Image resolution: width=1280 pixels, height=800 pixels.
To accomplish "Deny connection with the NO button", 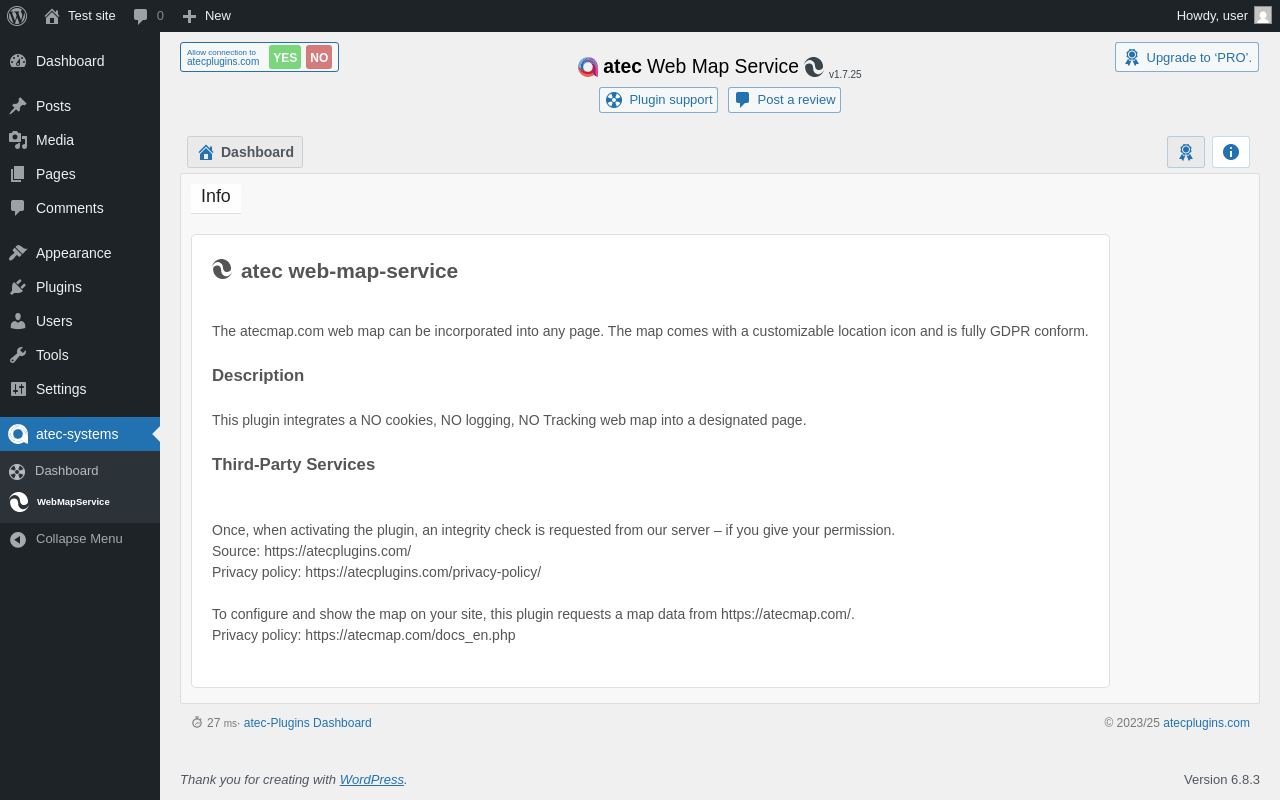I will [319, 57].
